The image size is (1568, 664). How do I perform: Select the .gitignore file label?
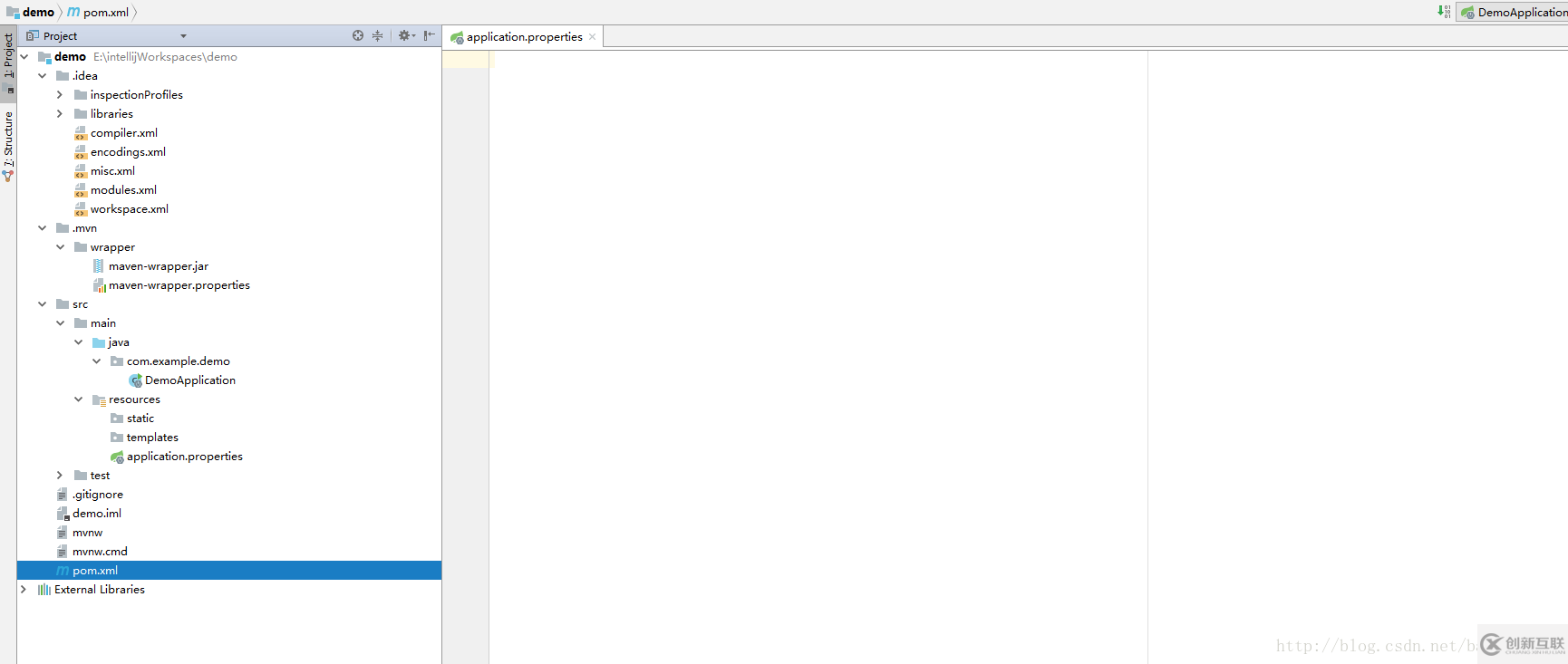[98, 494]
